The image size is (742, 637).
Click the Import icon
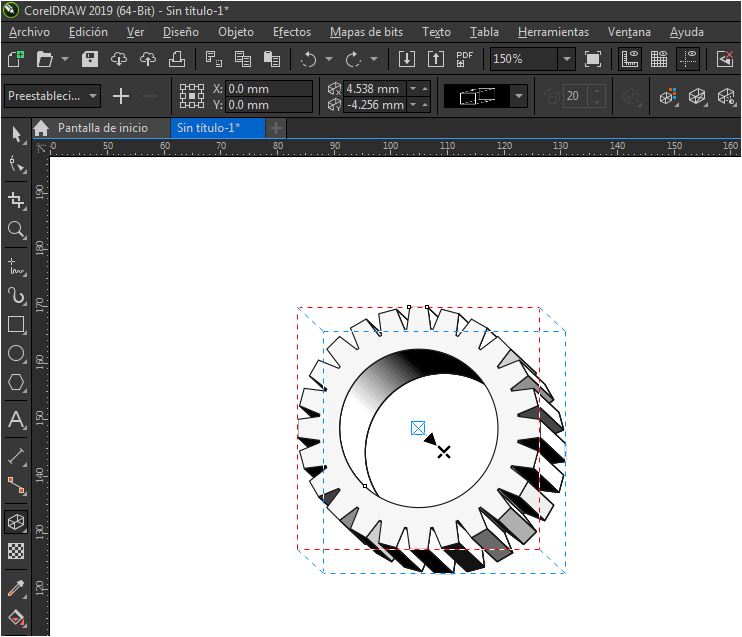pos(406,59)
